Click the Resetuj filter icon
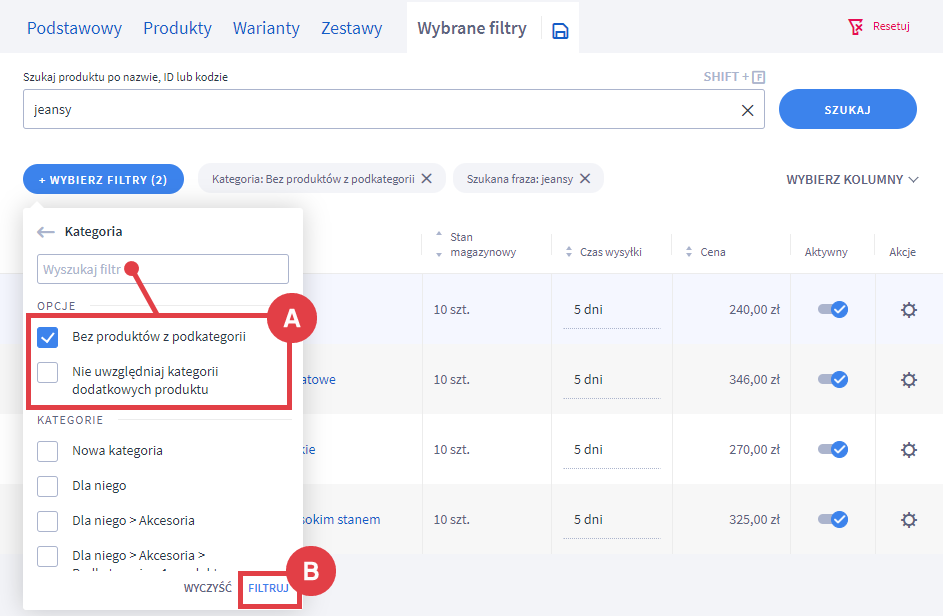The width and height of the screenshot is (943, 616). click(x=855, y=26)
